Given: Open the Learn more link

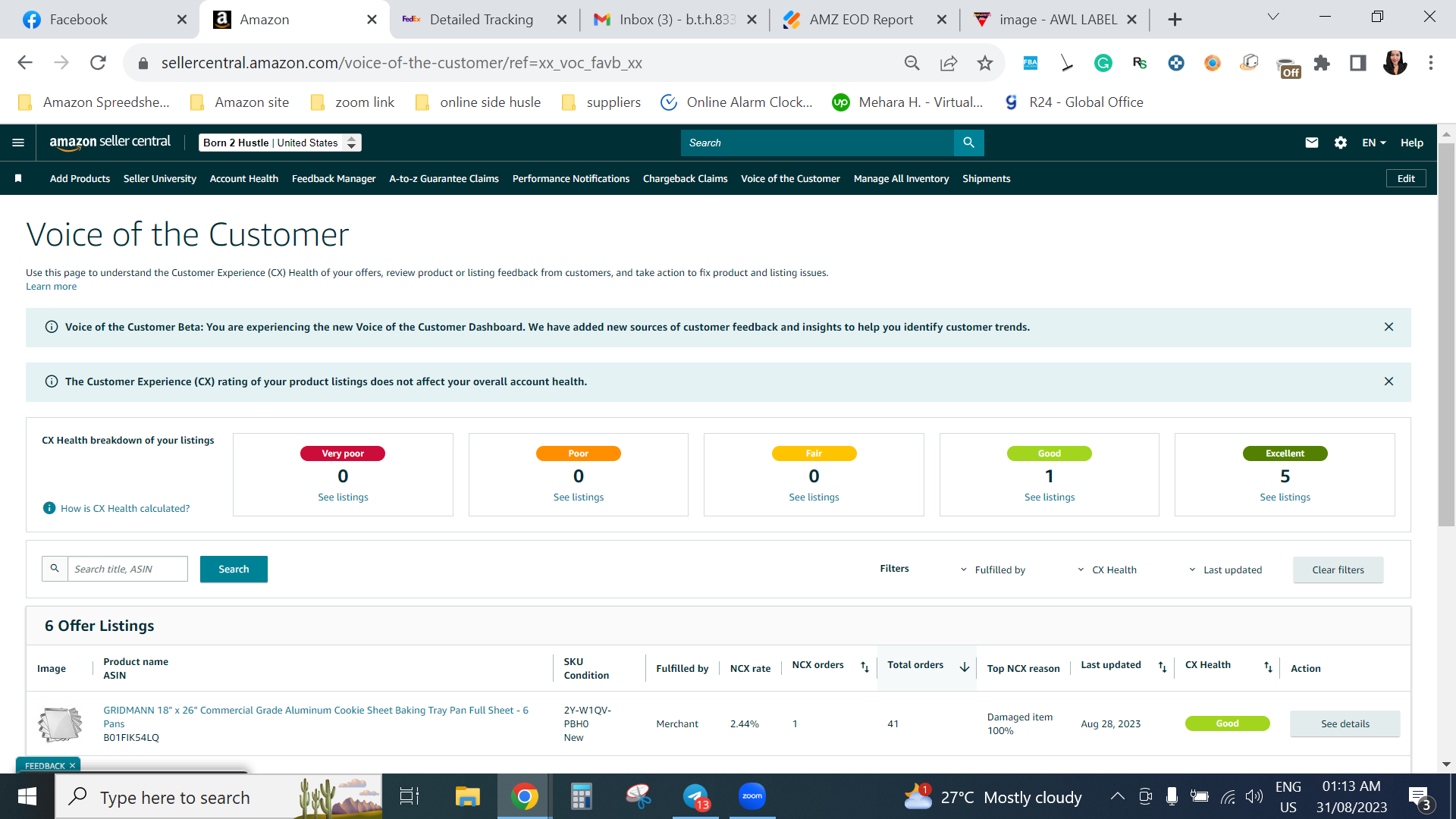Looking at the screenshot, I should click(51, 286).
